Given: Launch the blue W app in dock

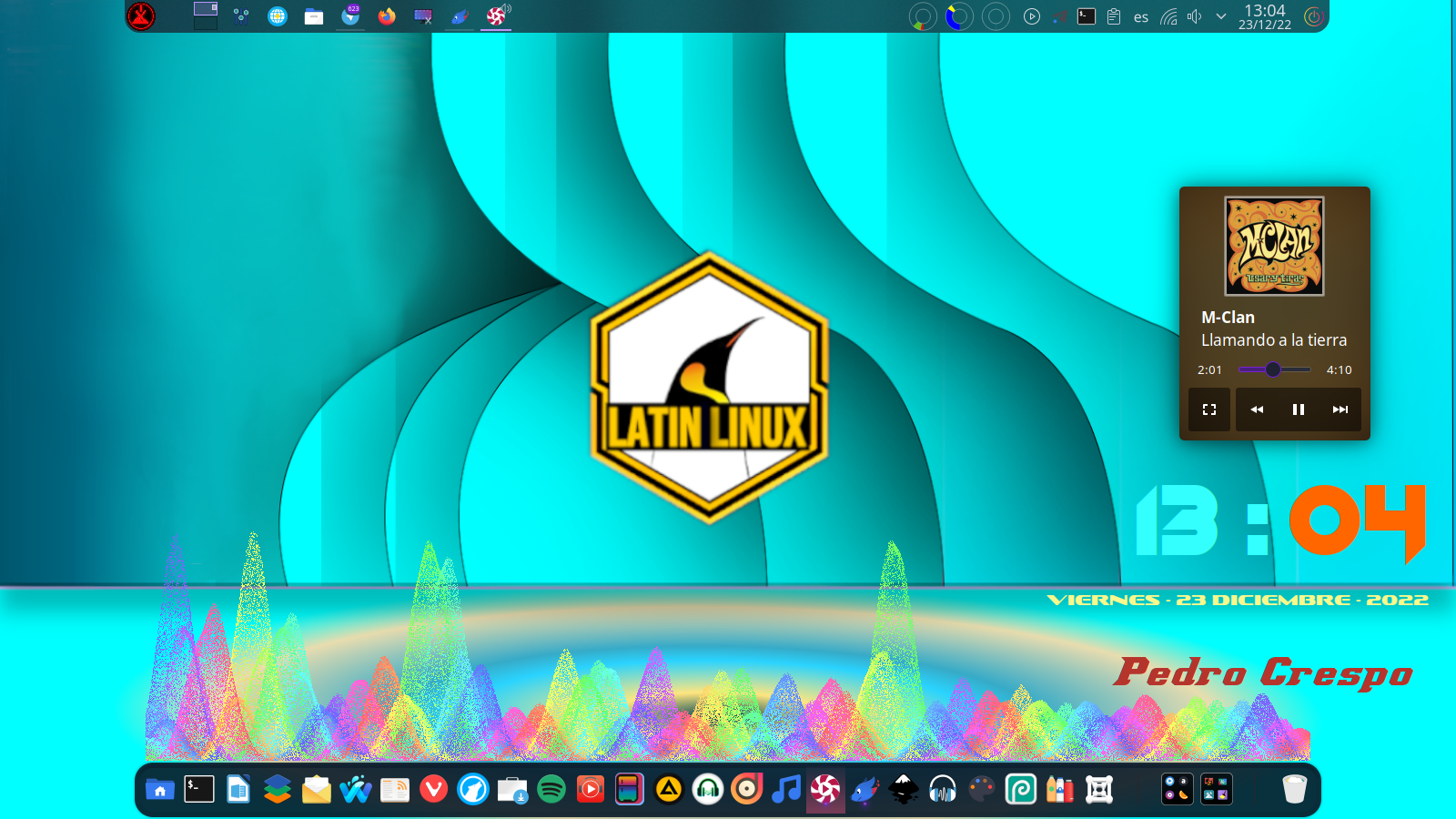Looking at the screenshot, I should [x=356, y=789].
